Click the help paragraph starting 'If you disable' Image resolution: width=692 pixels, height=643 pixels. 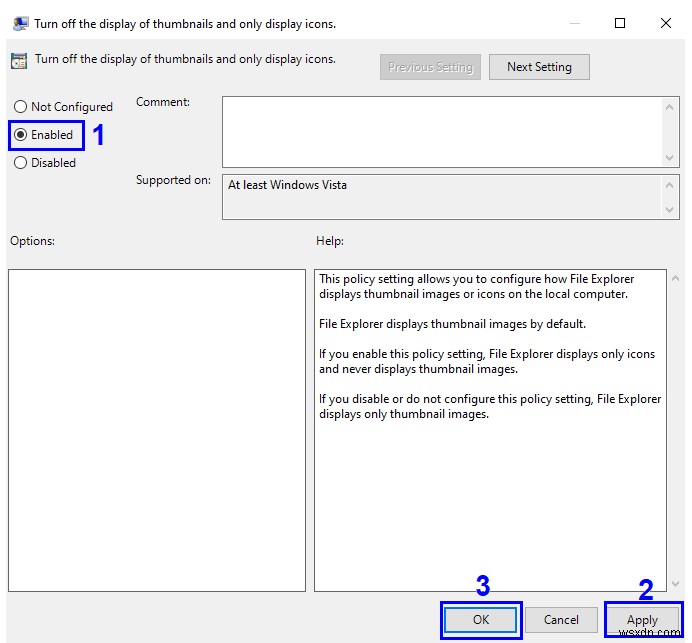pos(490,406)
